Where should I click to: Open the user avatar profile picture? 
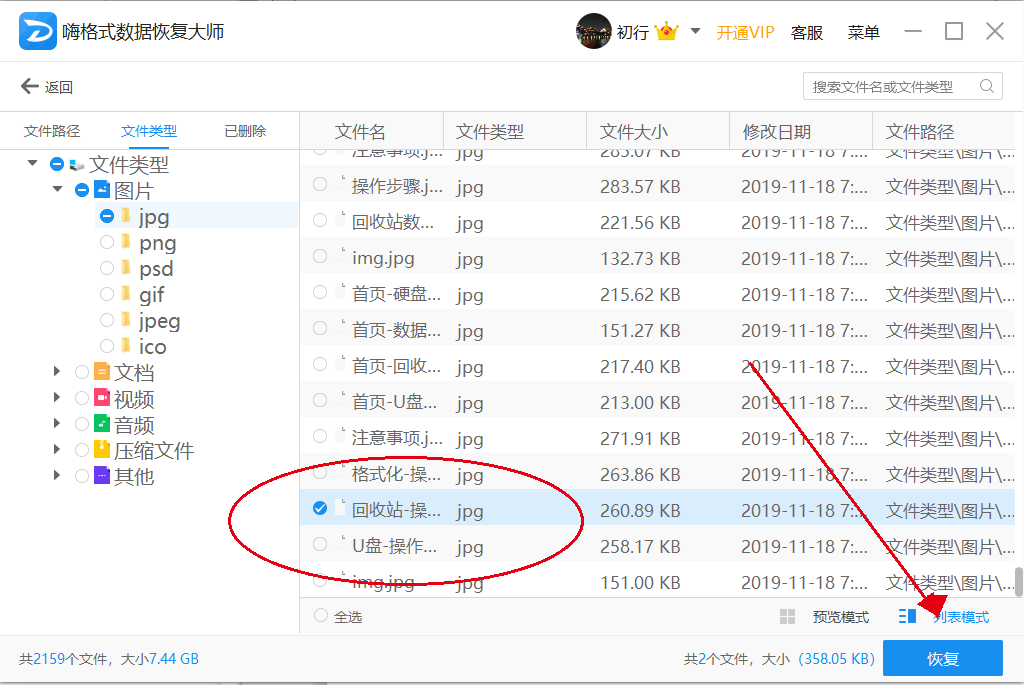(593, 31)
